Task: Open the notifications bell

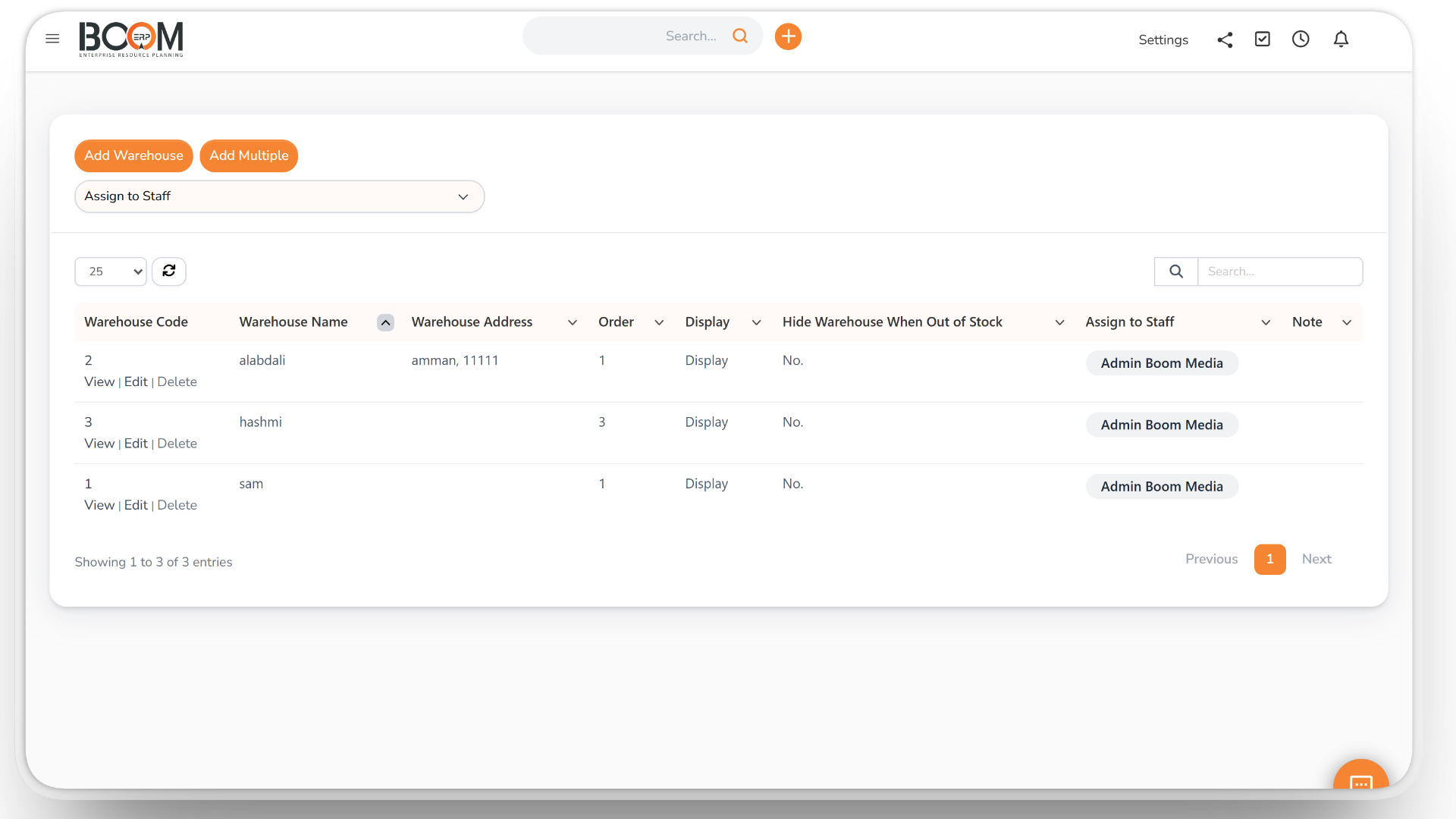Action: (x=1341, y=39)
